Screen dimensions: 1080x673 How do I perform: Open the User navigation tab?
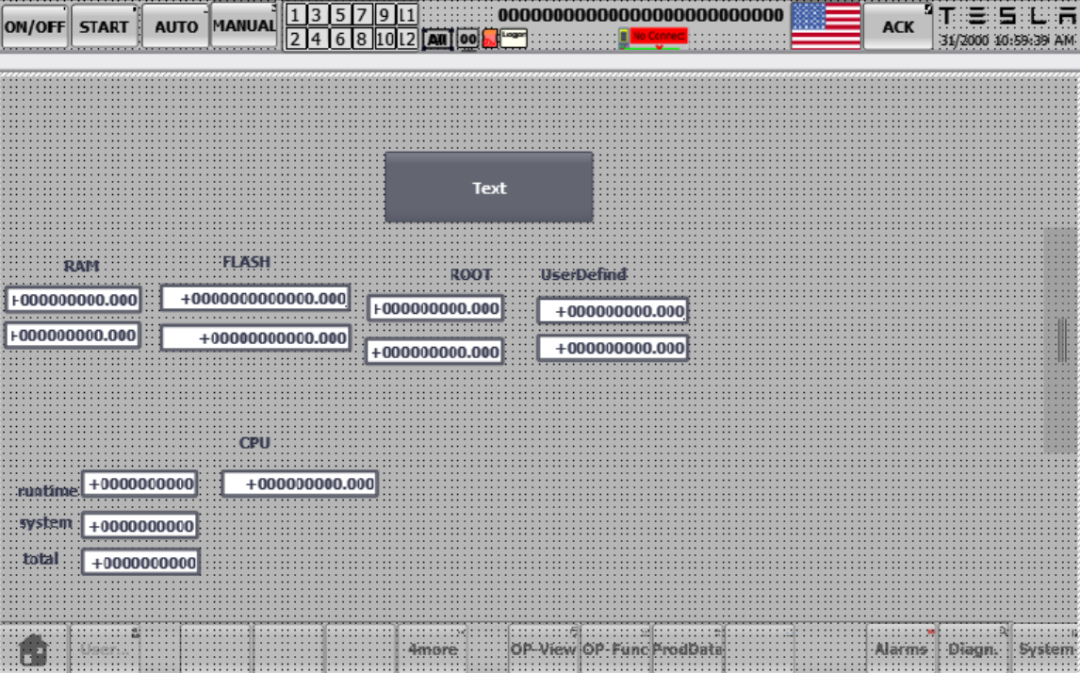click(105, 649)
